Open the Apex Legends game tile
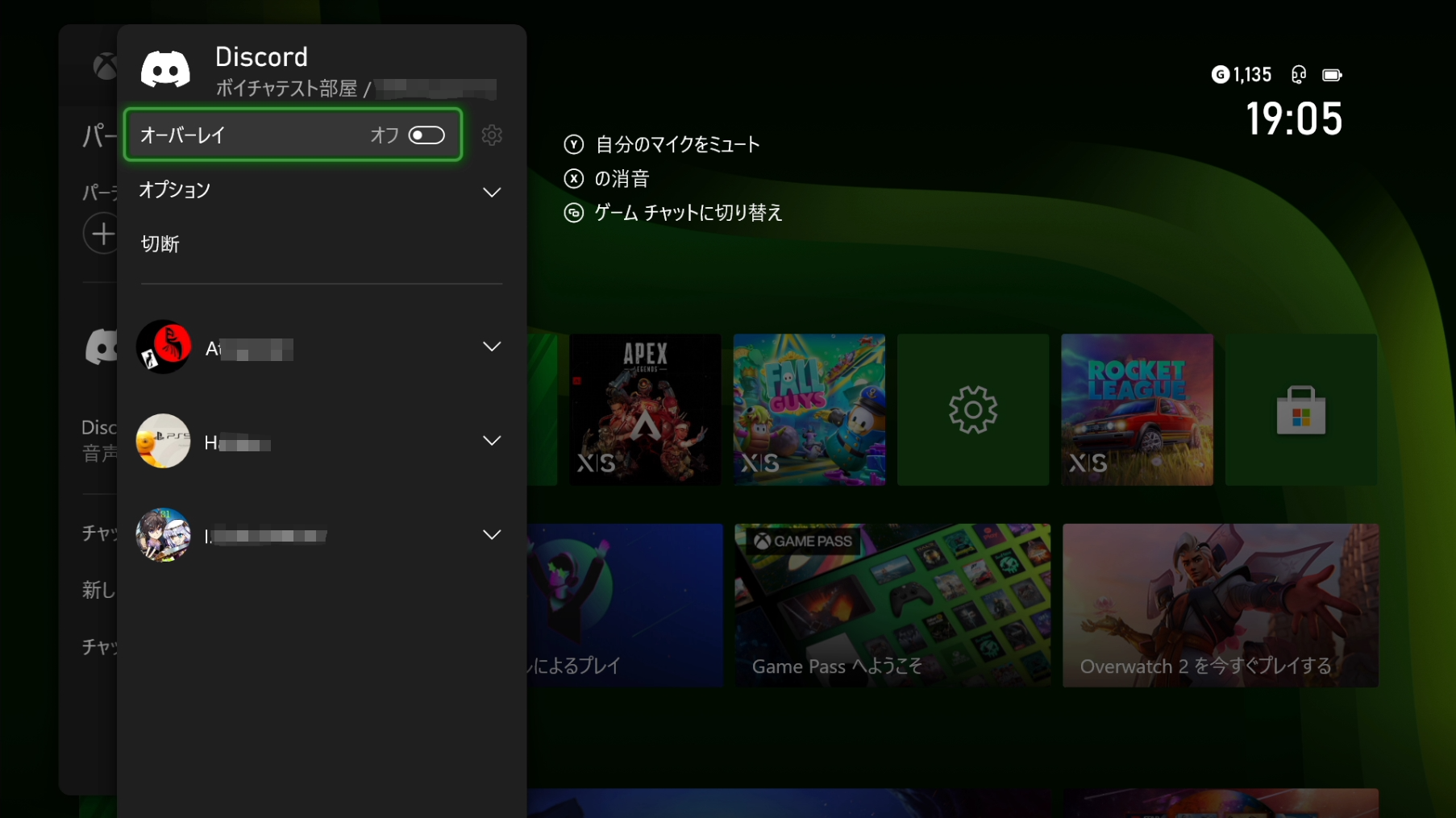Viewport: 1456px width, 818px height. coord(645,409)
